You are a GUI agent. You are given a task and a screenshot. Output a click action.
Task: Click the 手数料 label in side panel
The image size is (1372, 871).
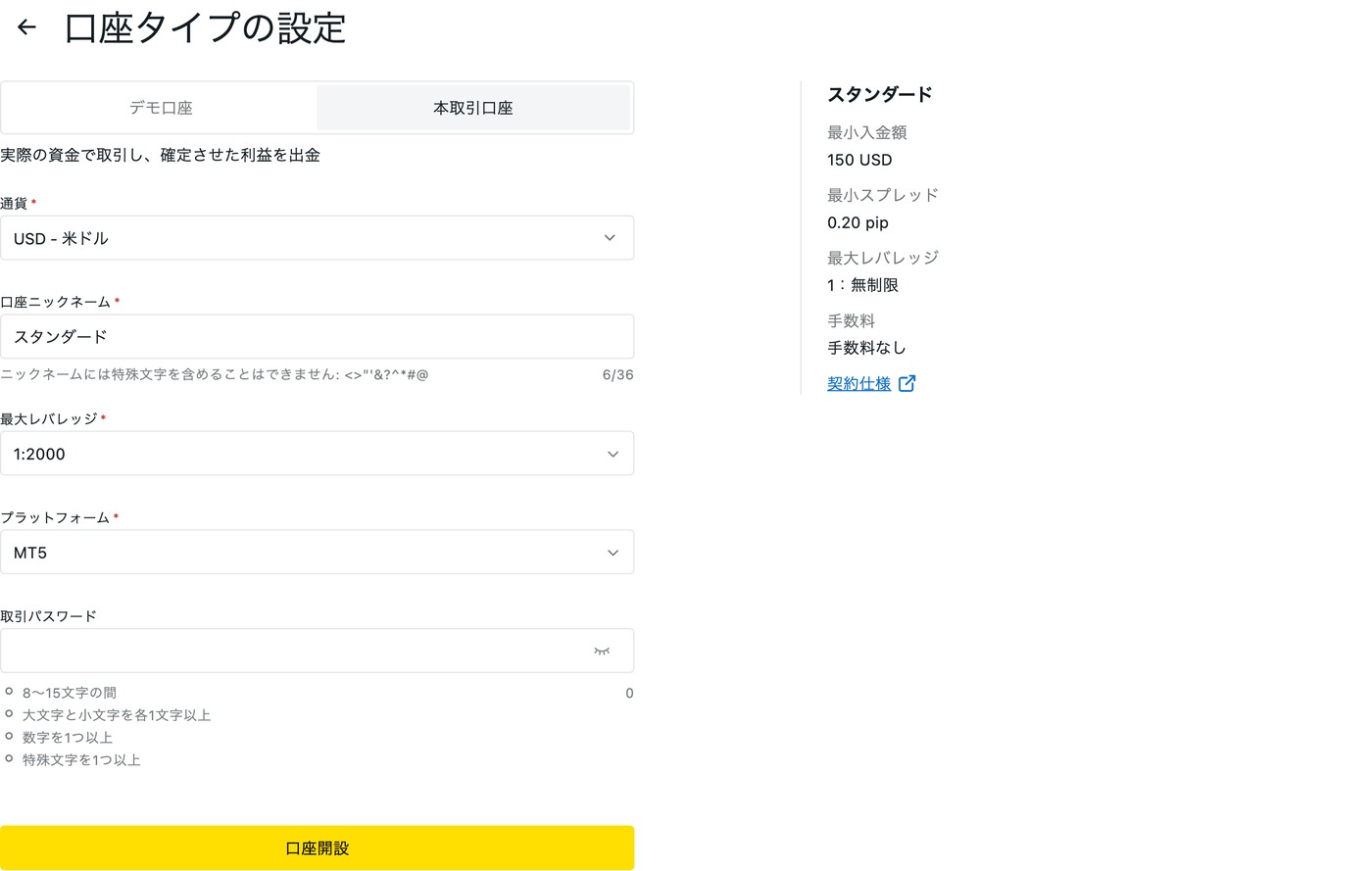point(851,320)
